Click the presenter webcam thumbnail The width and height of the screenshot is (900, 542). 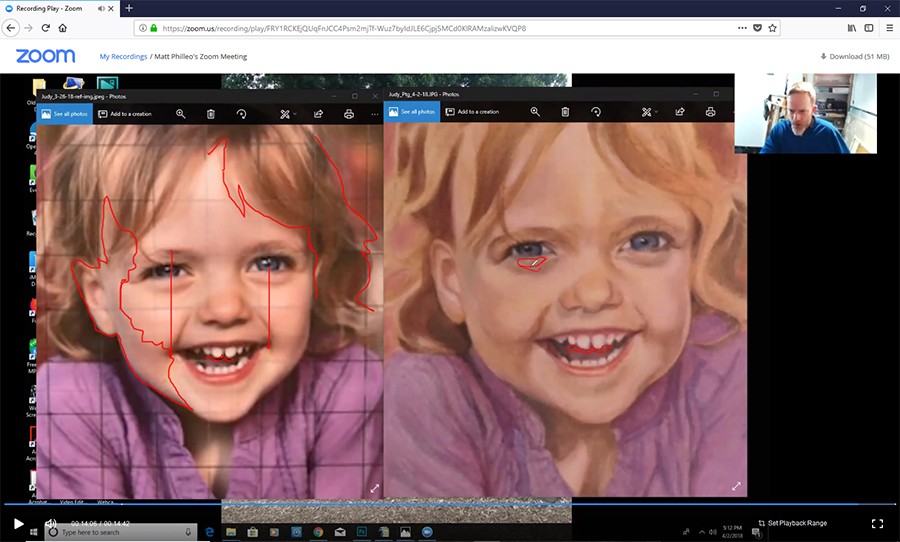pos(805,113)
